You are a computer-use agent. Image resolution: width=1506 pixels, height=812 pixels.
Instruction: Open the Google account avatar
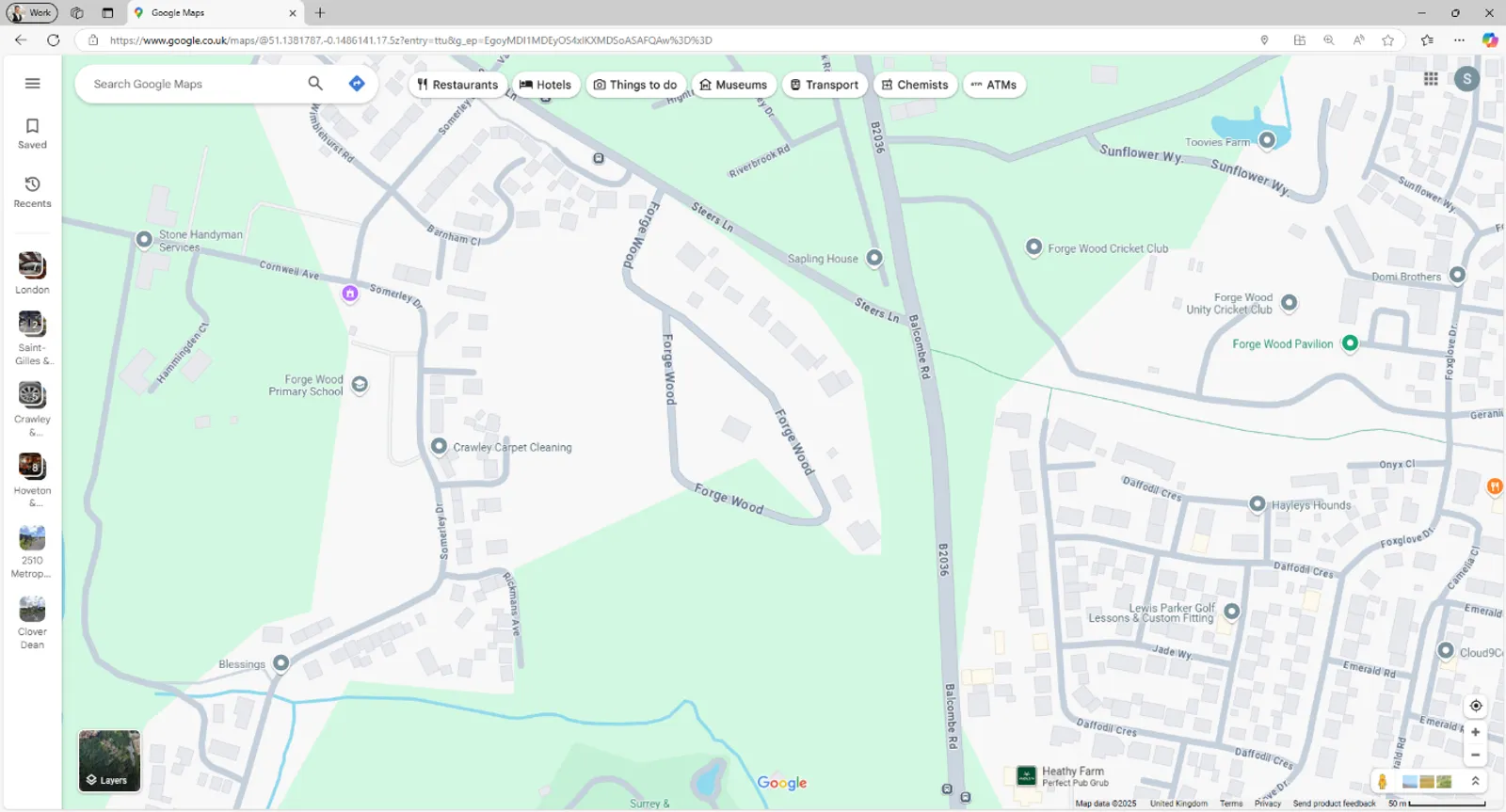[x=1466, y=79]
